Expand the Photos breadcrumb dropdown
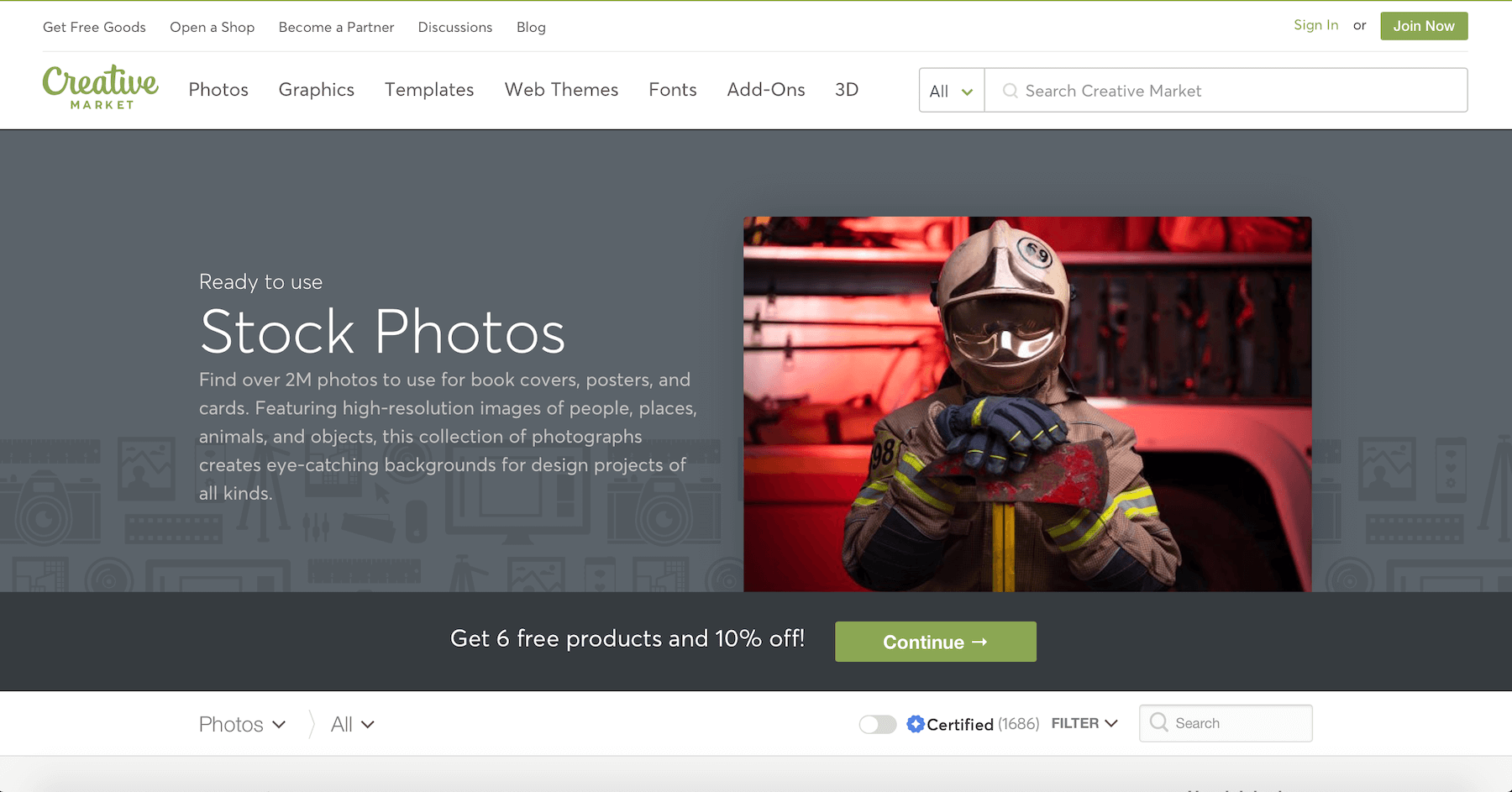The width and height of the screenshot is (1512, 792). pos(242,723)
